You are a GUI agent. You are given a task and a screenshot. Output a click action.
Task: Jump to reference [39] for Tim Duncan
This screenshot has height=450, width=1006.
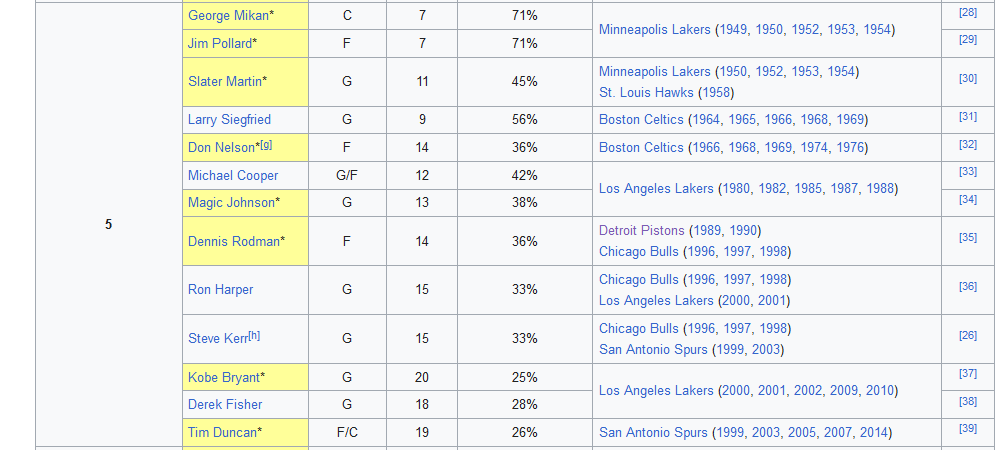(967, 429)
